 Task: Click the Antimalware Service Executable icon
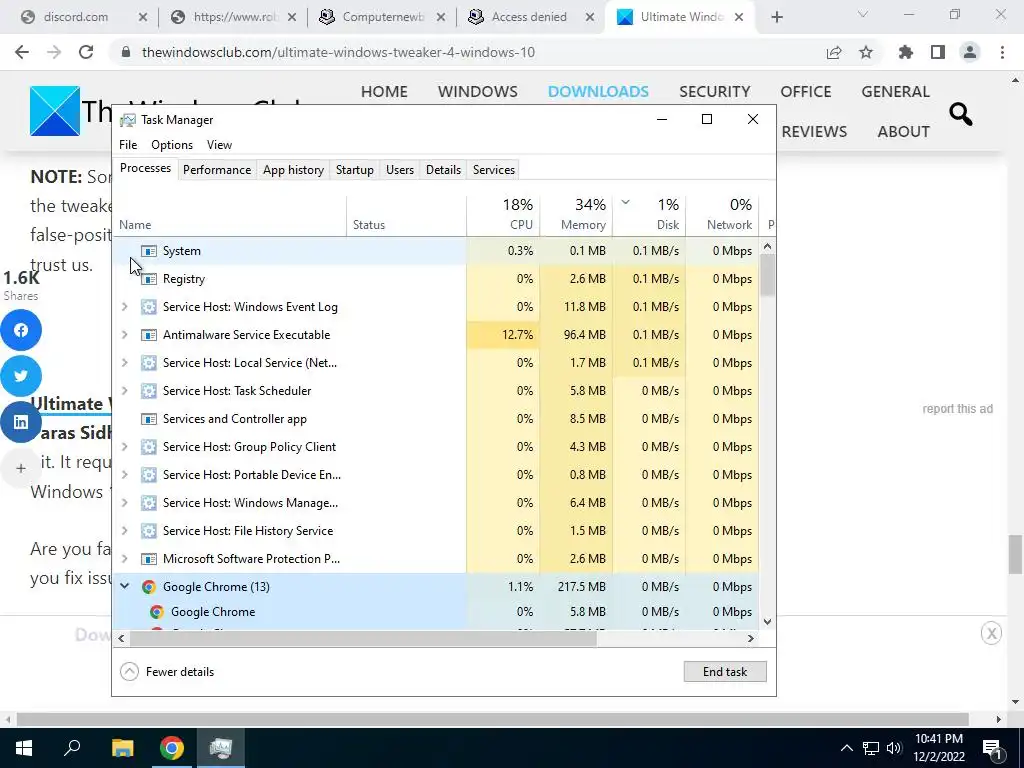click(149, 335)
